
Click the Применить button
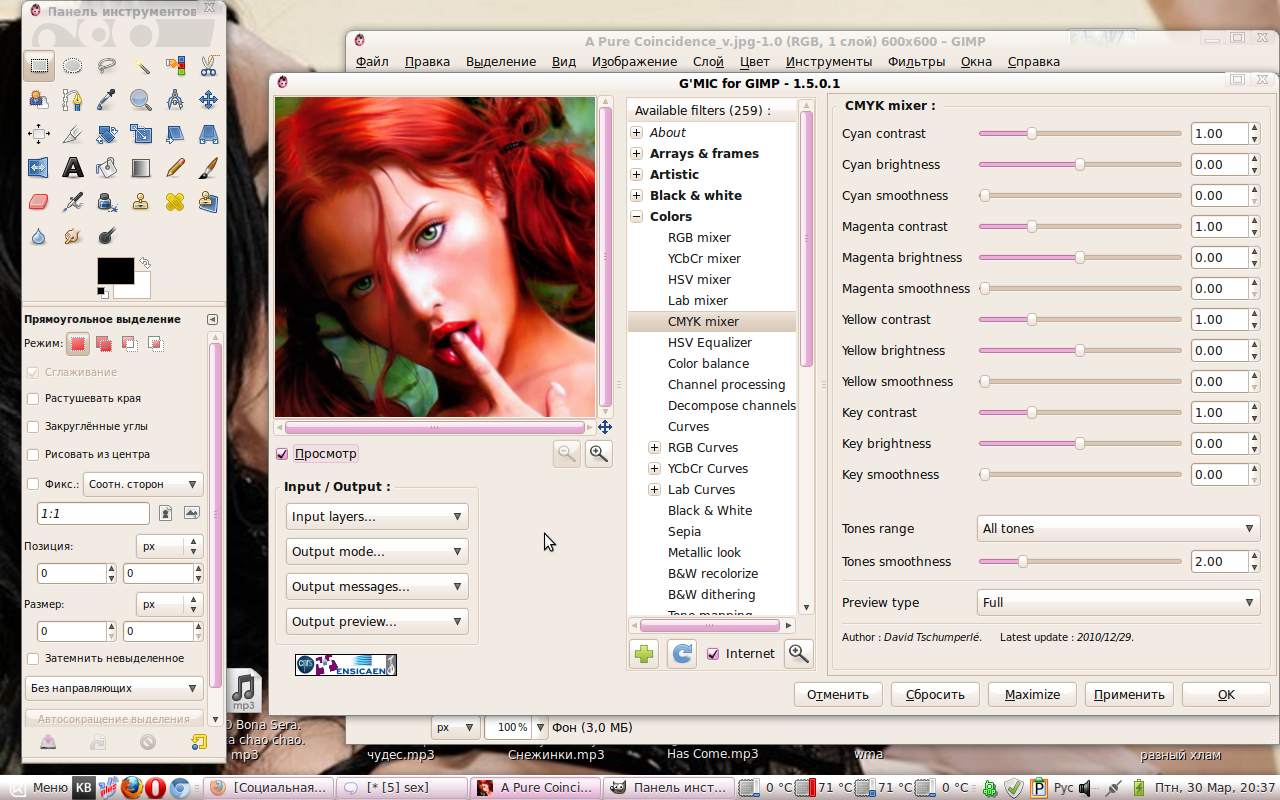click(1130, 694)
